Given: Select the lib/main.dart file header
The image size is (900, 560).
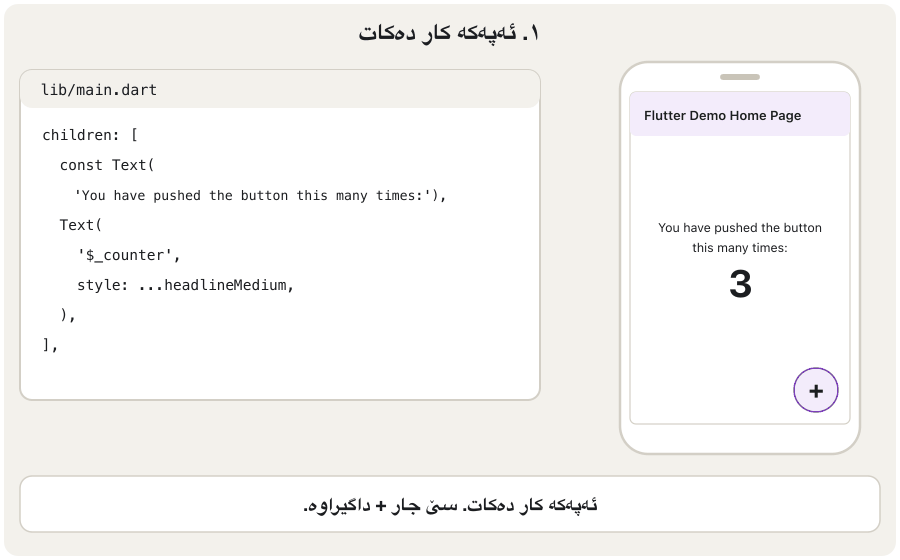Looking at the screenshot, I should point(280,90).
